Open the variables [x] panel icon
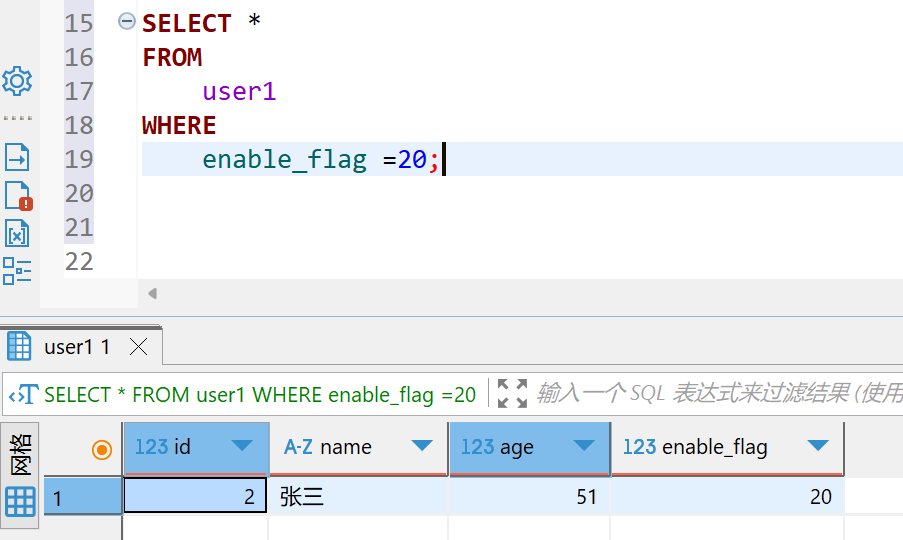 click(17, 234)
